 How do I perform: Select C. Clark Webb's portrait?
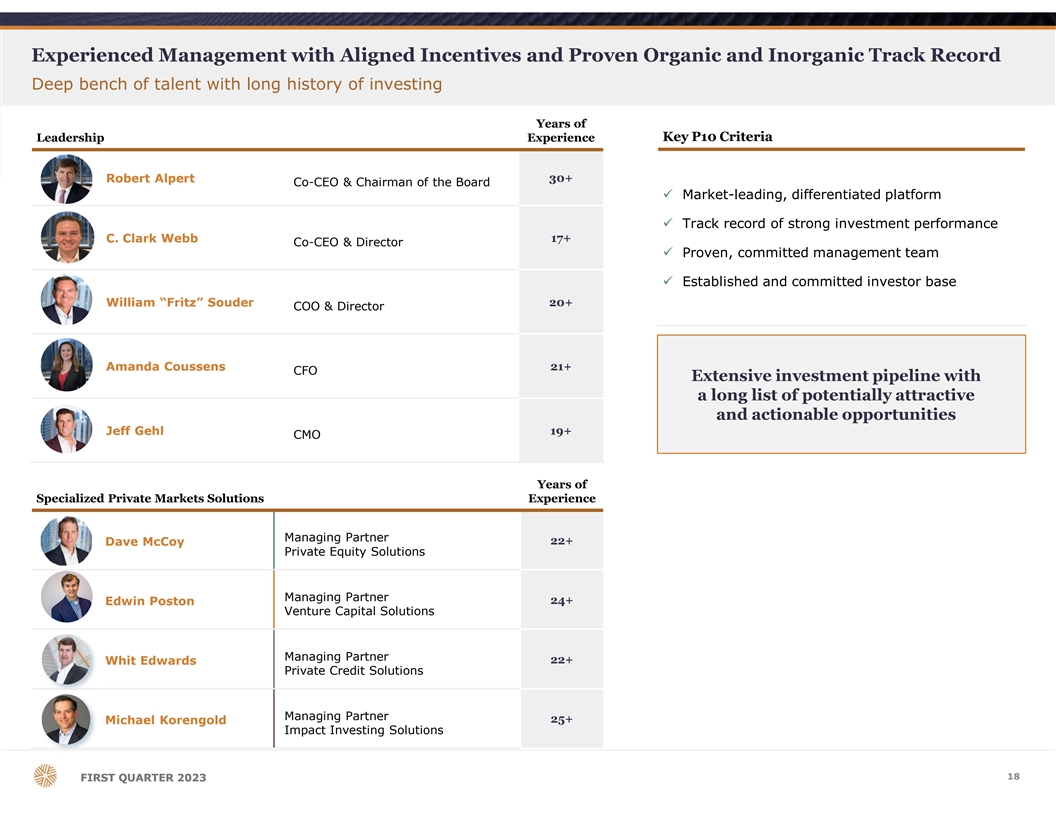click(66, 239)
